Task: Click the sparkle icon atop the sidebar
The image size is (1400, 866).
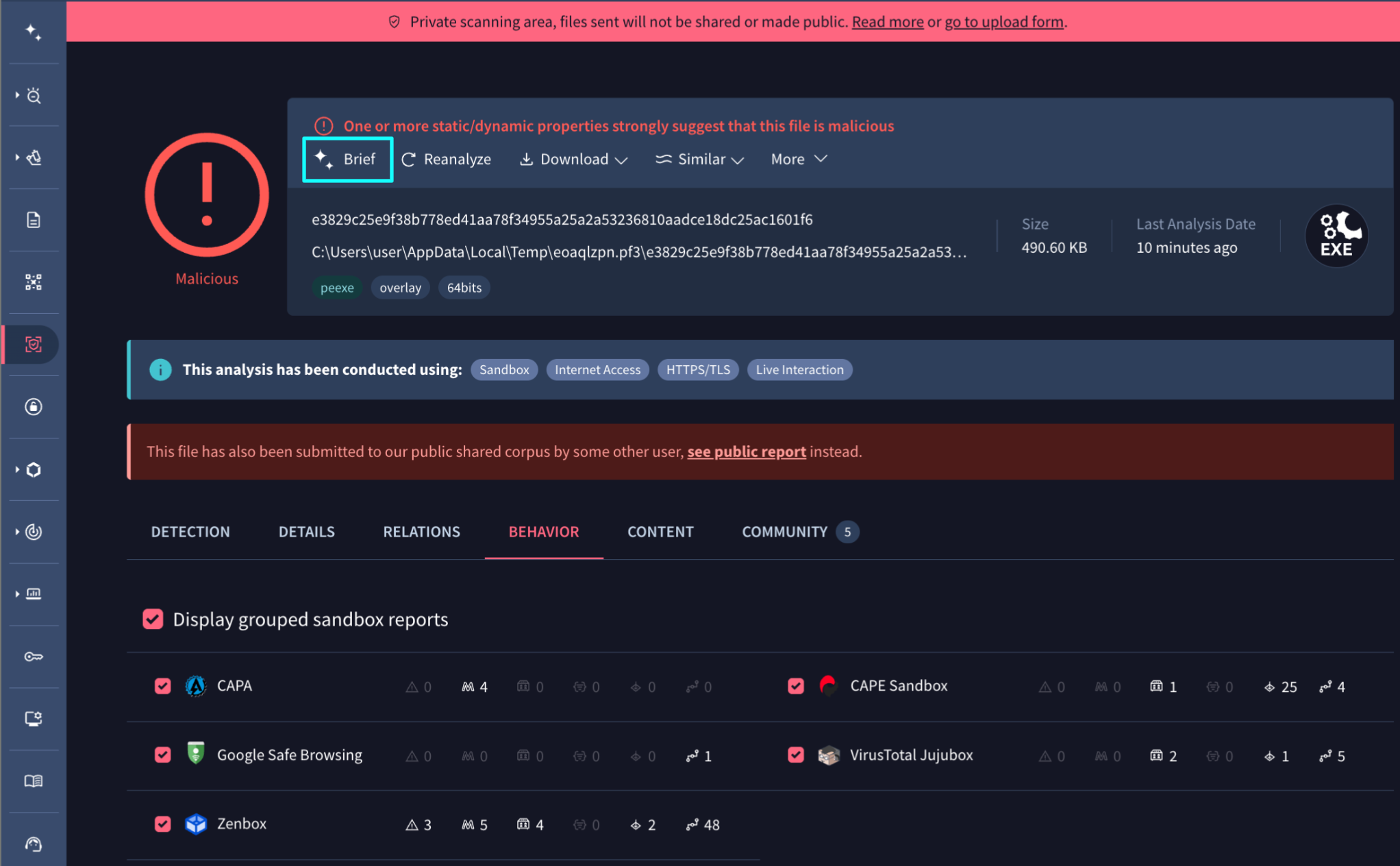Action: click(33, 32)
